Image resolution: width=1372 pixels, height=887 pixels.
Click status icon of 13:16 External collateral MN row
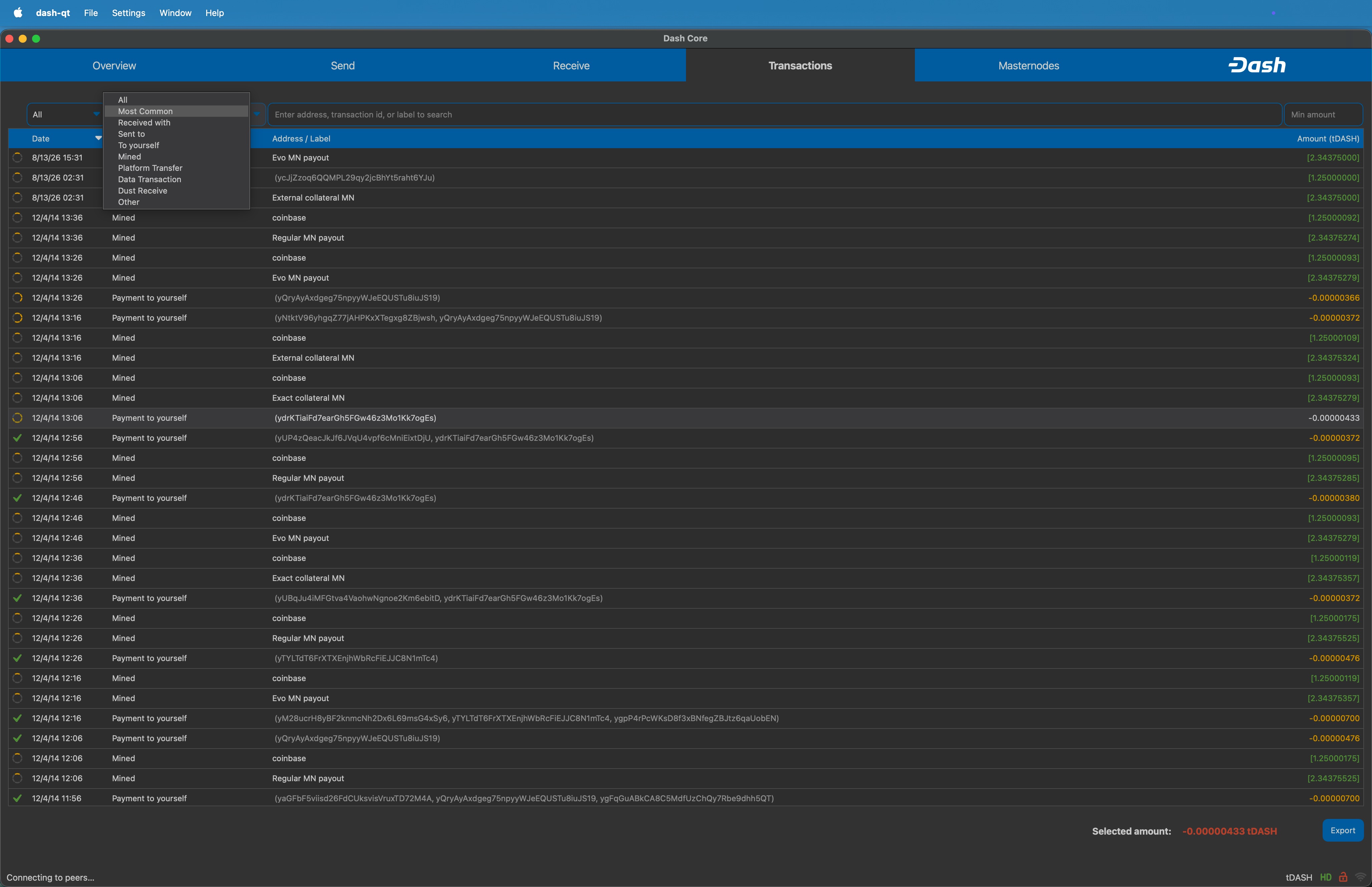pyautogui.click(x=18, y=358)
